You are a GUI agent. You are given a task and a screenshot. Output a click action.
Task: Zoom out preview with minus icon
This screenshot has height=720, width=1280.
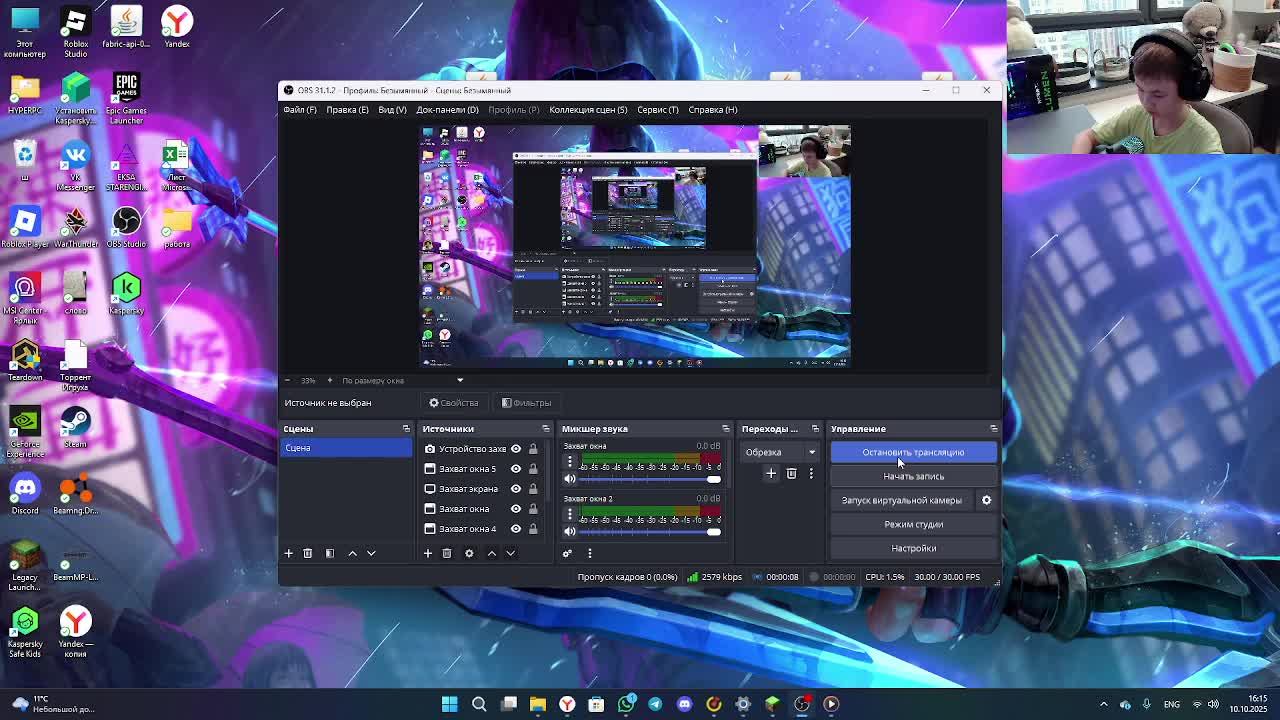(x=287, y=380)
